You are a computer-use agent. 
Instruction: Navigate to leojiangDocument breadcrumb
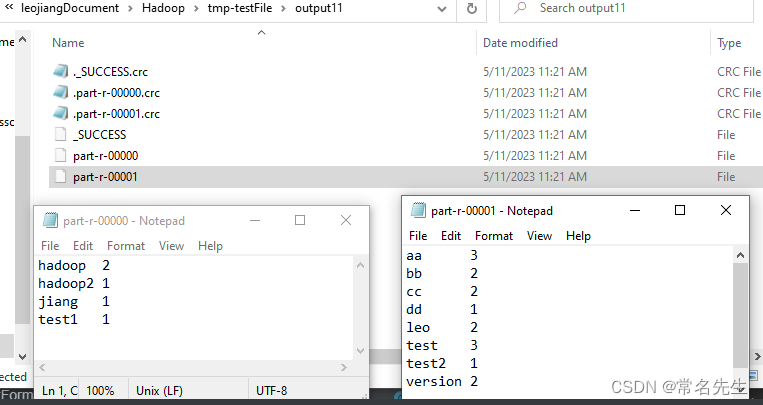click(70, 8)
